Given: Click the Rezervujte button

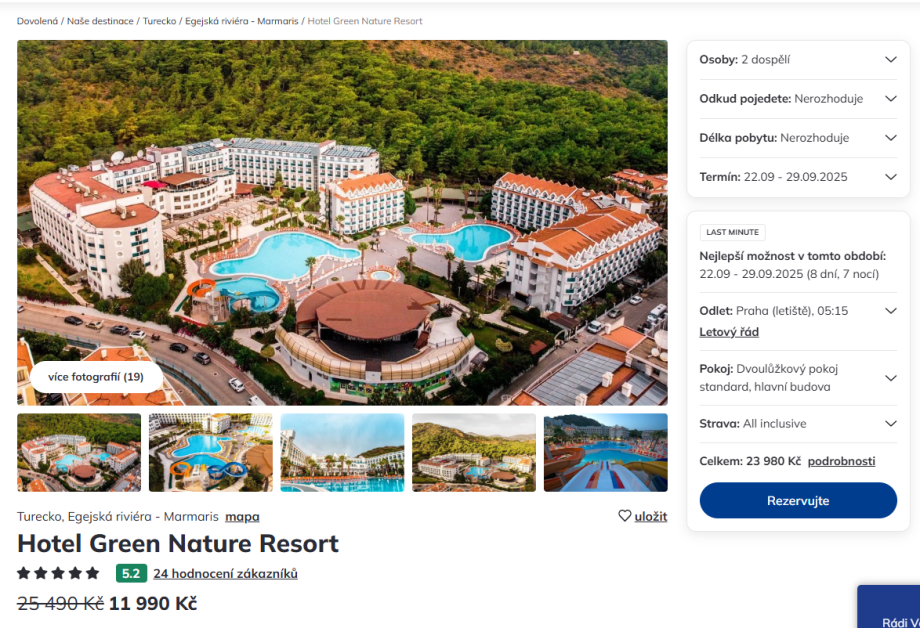Looking at the screenshot, I should click(798, 500).
